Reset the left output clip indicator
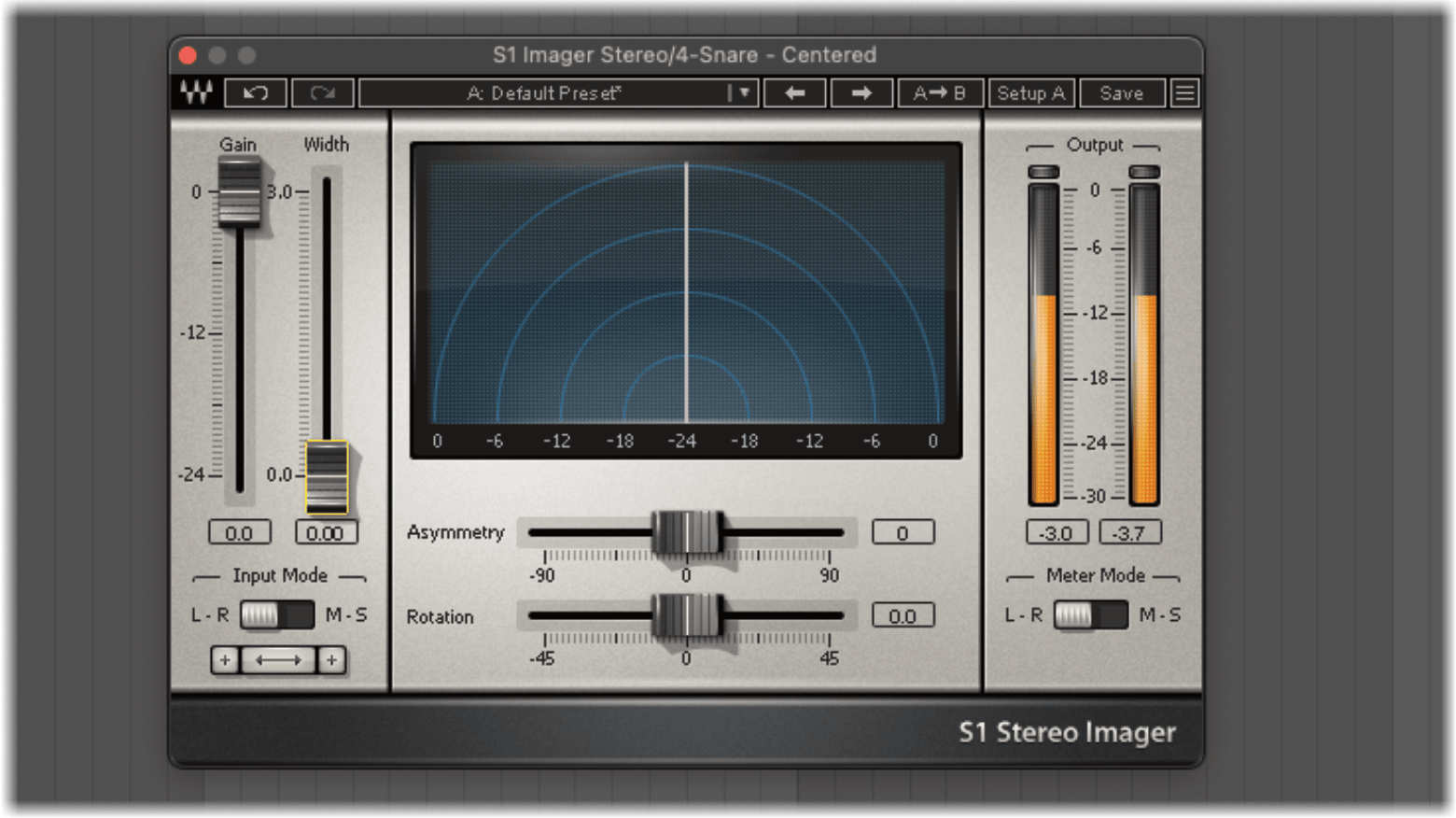Viewport: 1456px width, 818px height. 1043,172
